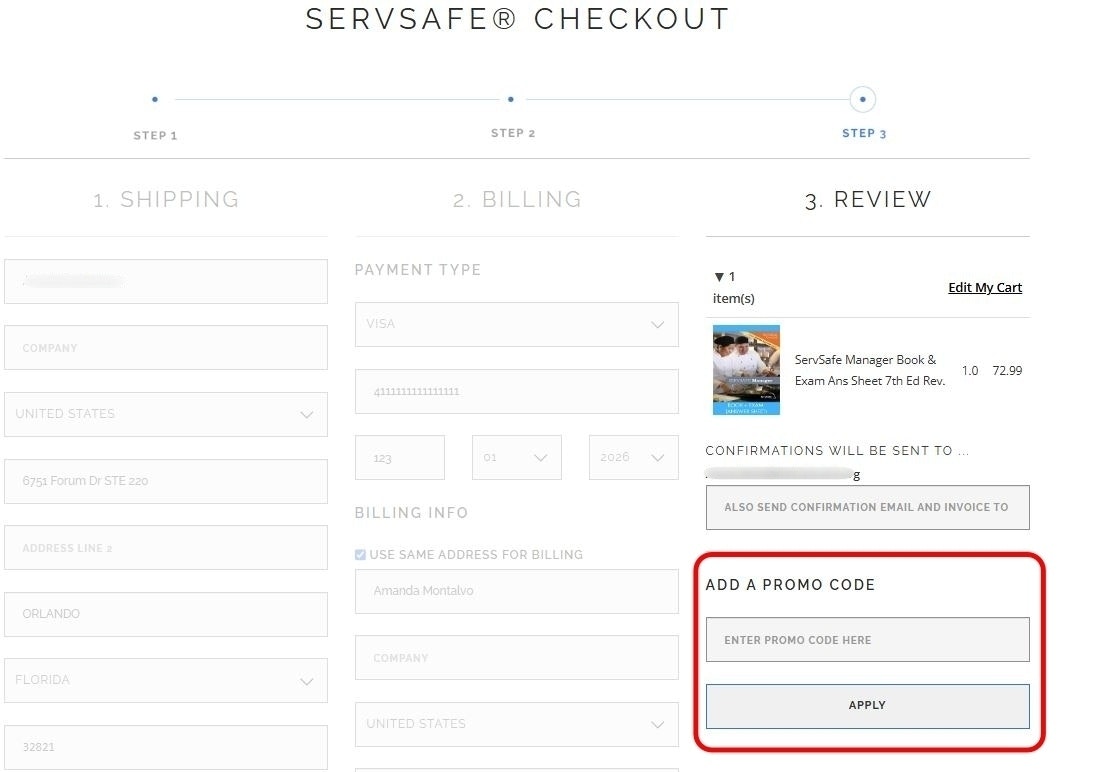Click the credit card number field
Image resolution: width=1105 pixels, height=772 pixels.
[x=516, y=391]
